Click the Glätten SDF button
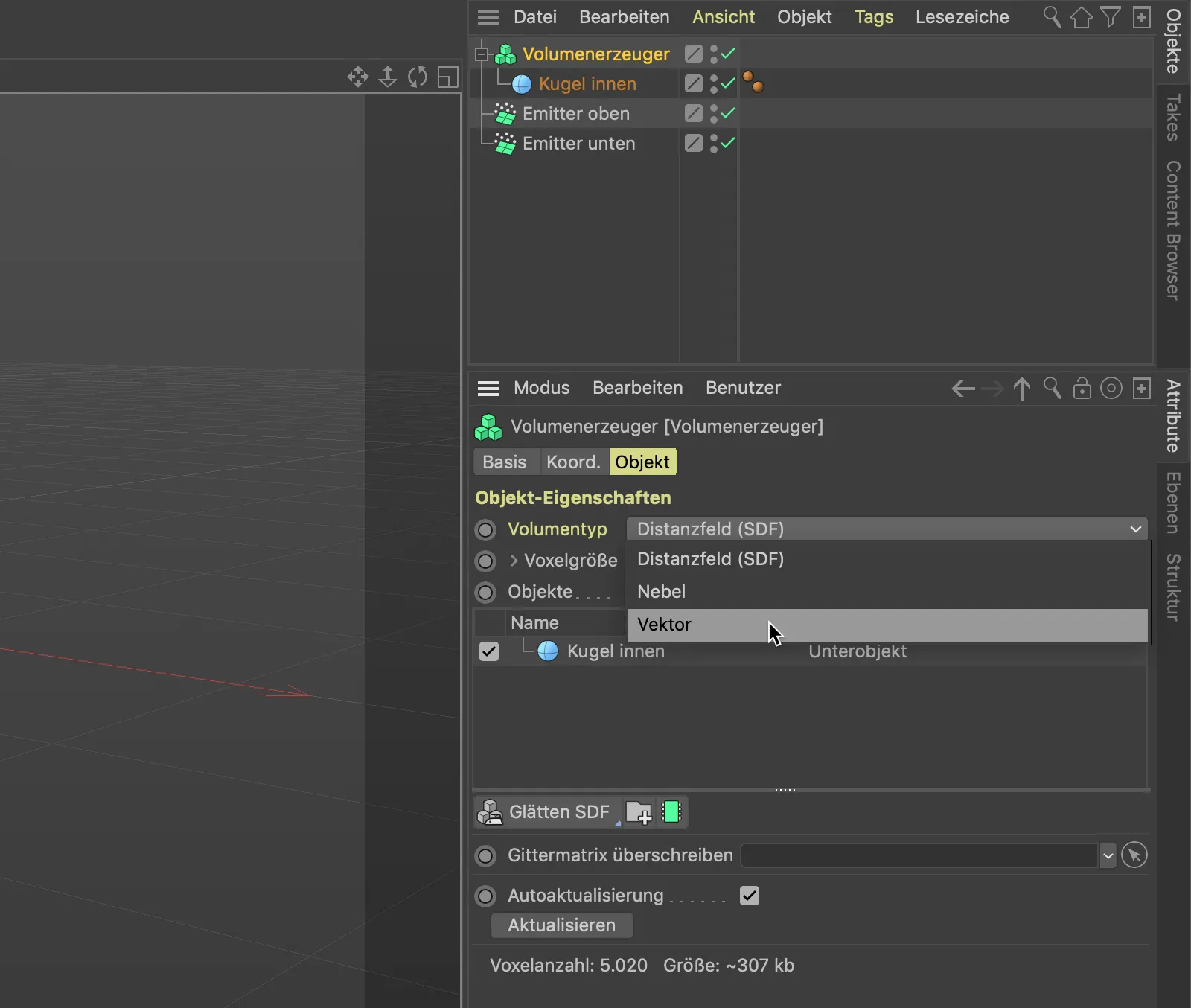This screenshot has width=1191, height=1008. (x=549, y=812)
